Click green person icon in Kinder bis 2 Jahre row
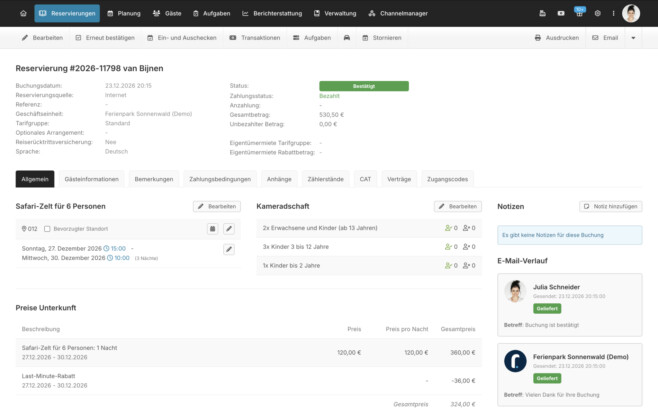Image resolution: width=658 pixels, height=413 pixels. [448, 266]
